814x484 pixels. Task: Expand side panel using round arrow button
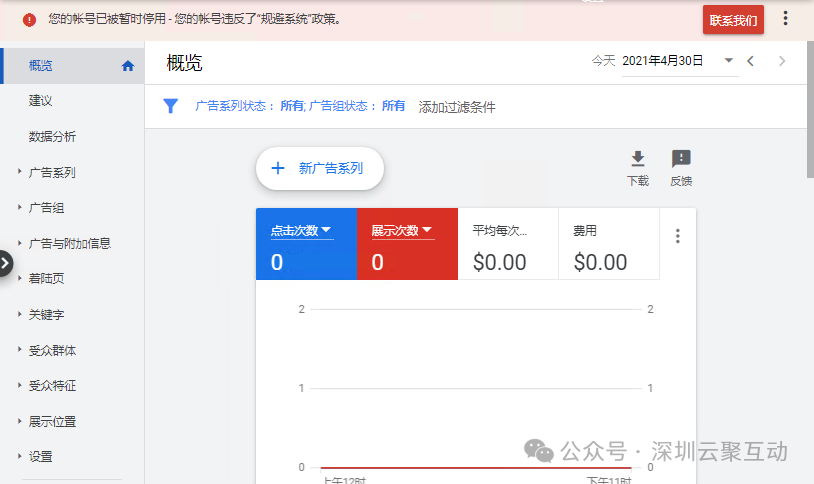pos(5,263)
